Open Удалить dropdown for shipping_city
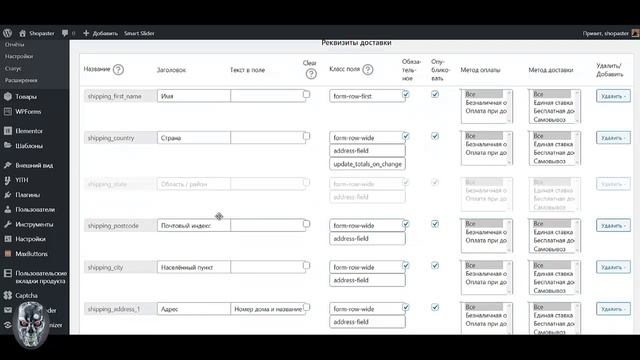 coord(613,267)
